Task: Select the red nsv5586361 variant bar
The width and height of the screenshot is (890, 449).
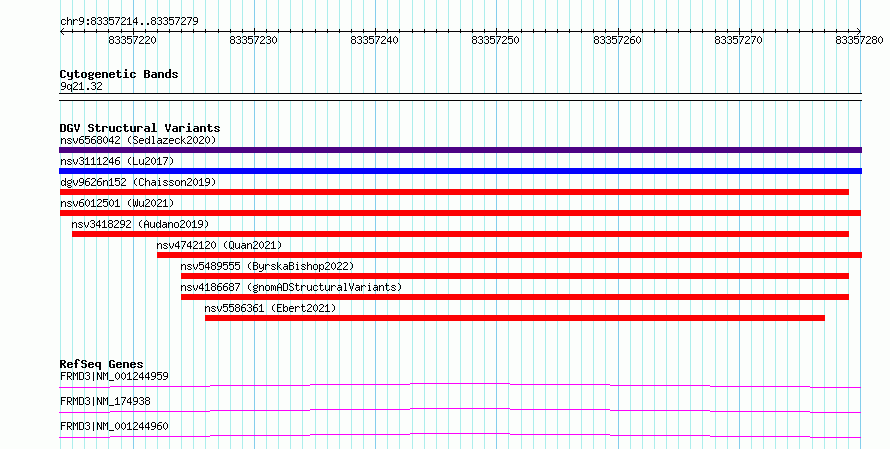Action: [515, 318]
